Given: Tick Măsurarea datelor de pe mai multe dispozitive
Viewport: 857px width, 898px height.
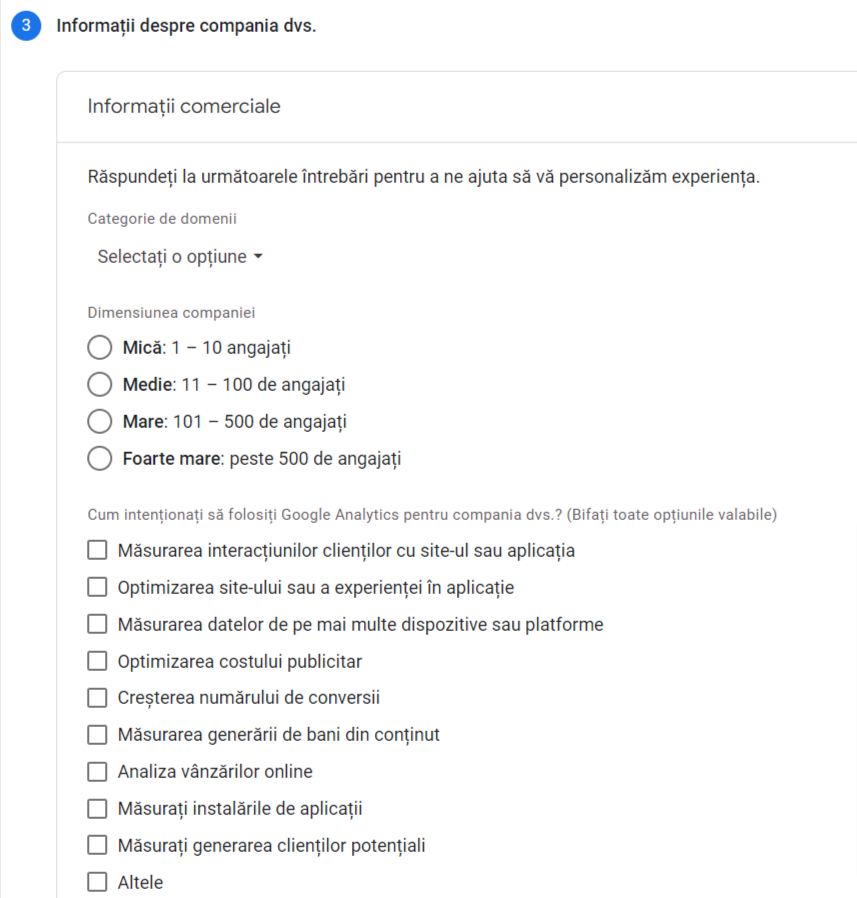Looking at the screenshot, I should click(97, 623).
